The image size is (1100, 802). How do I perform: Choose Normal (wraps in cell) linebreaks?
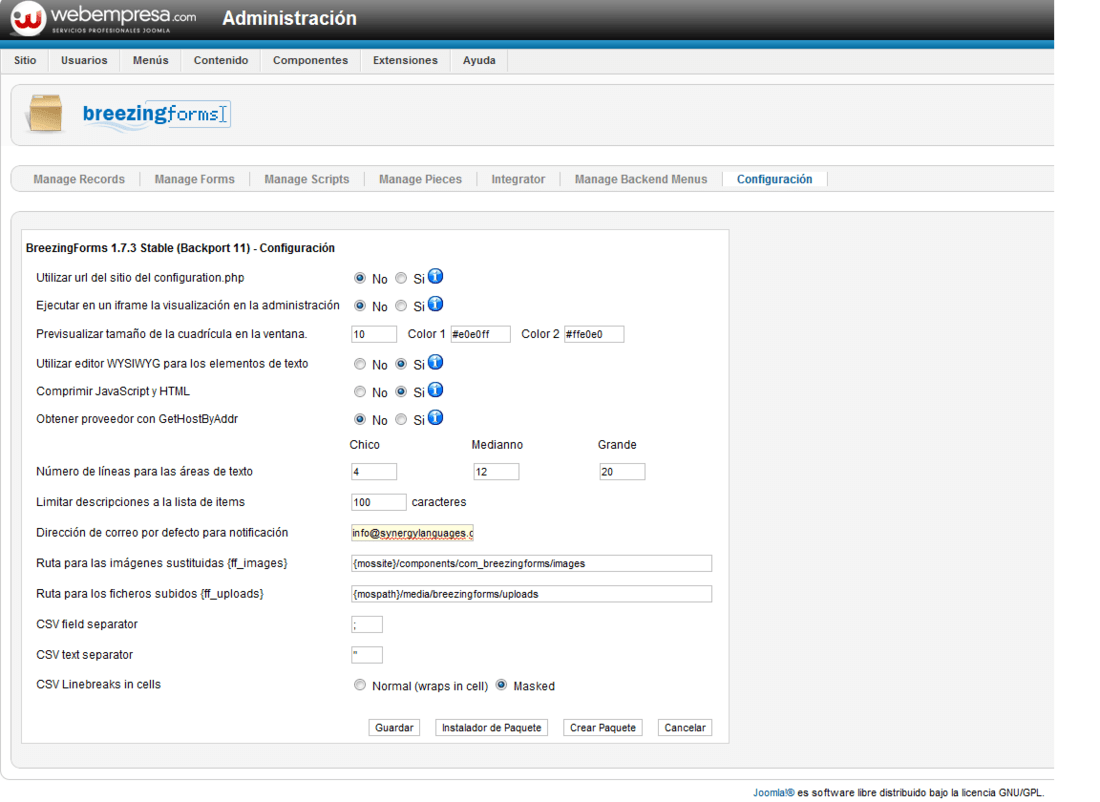tap(360, 685)
